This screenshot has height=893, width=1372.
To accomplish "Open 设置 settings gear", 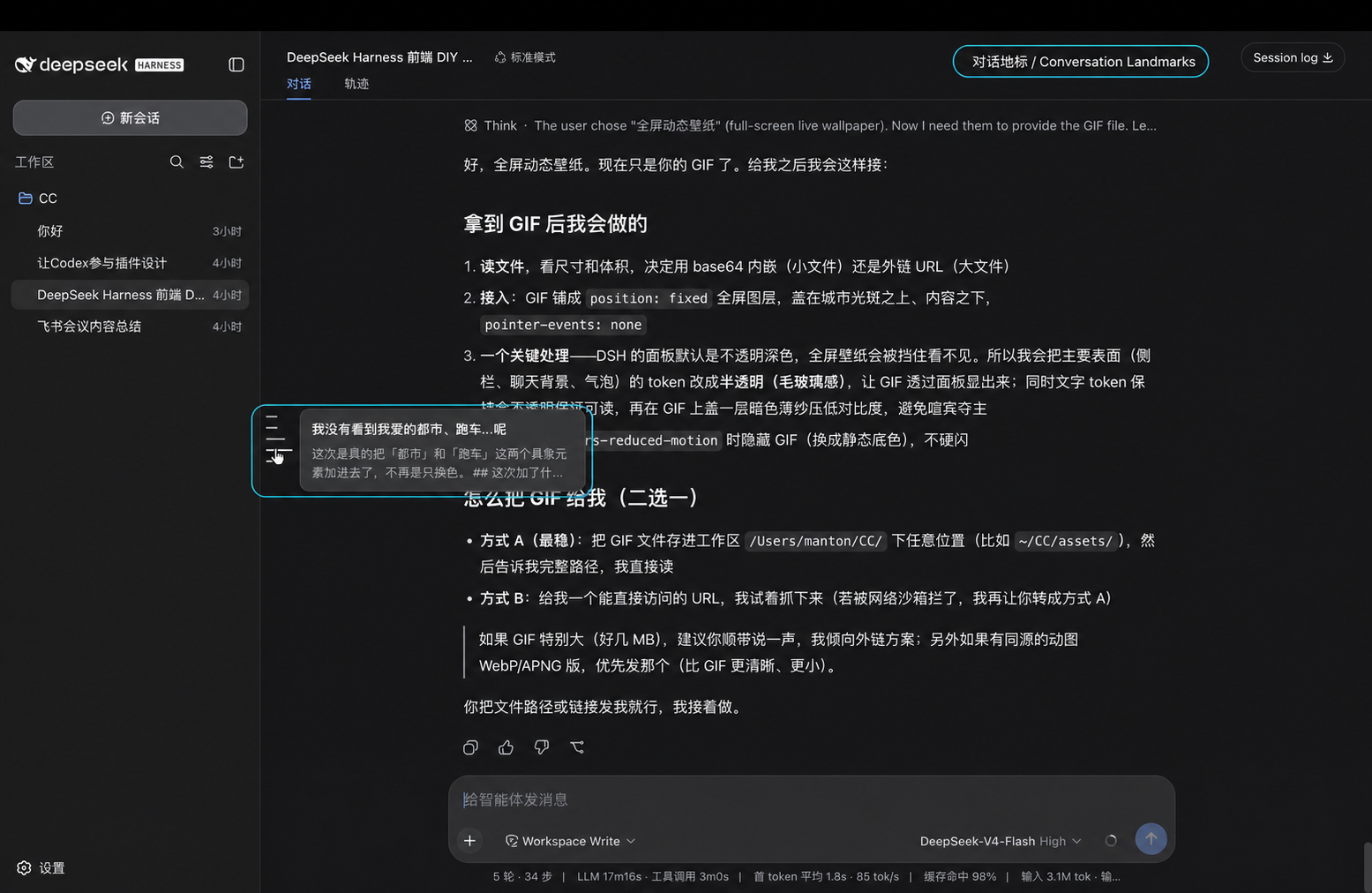I will click(x=41, y=867).
